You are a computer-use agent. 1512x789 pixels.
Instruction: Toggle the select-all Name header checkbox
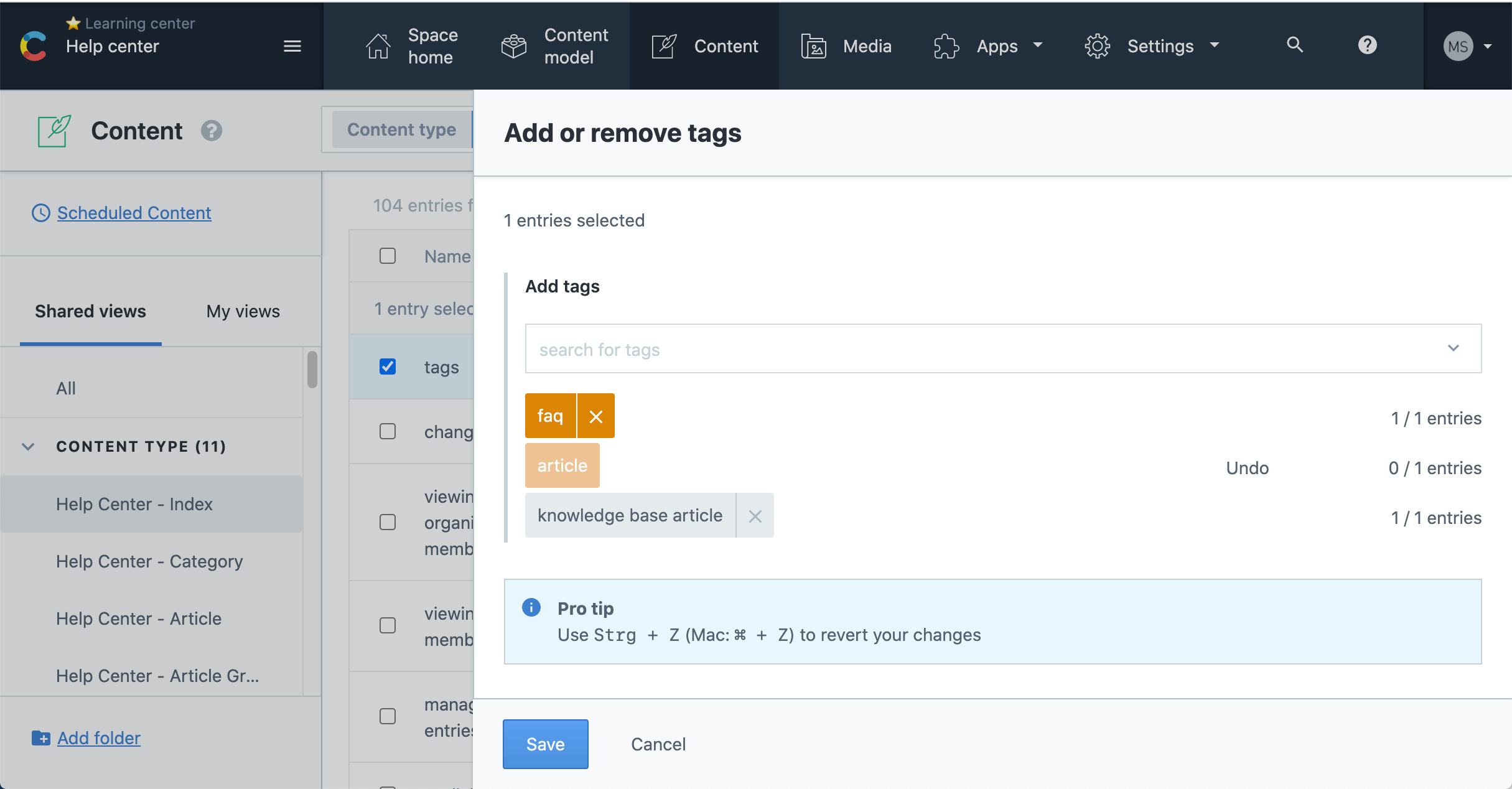[388, 256]
